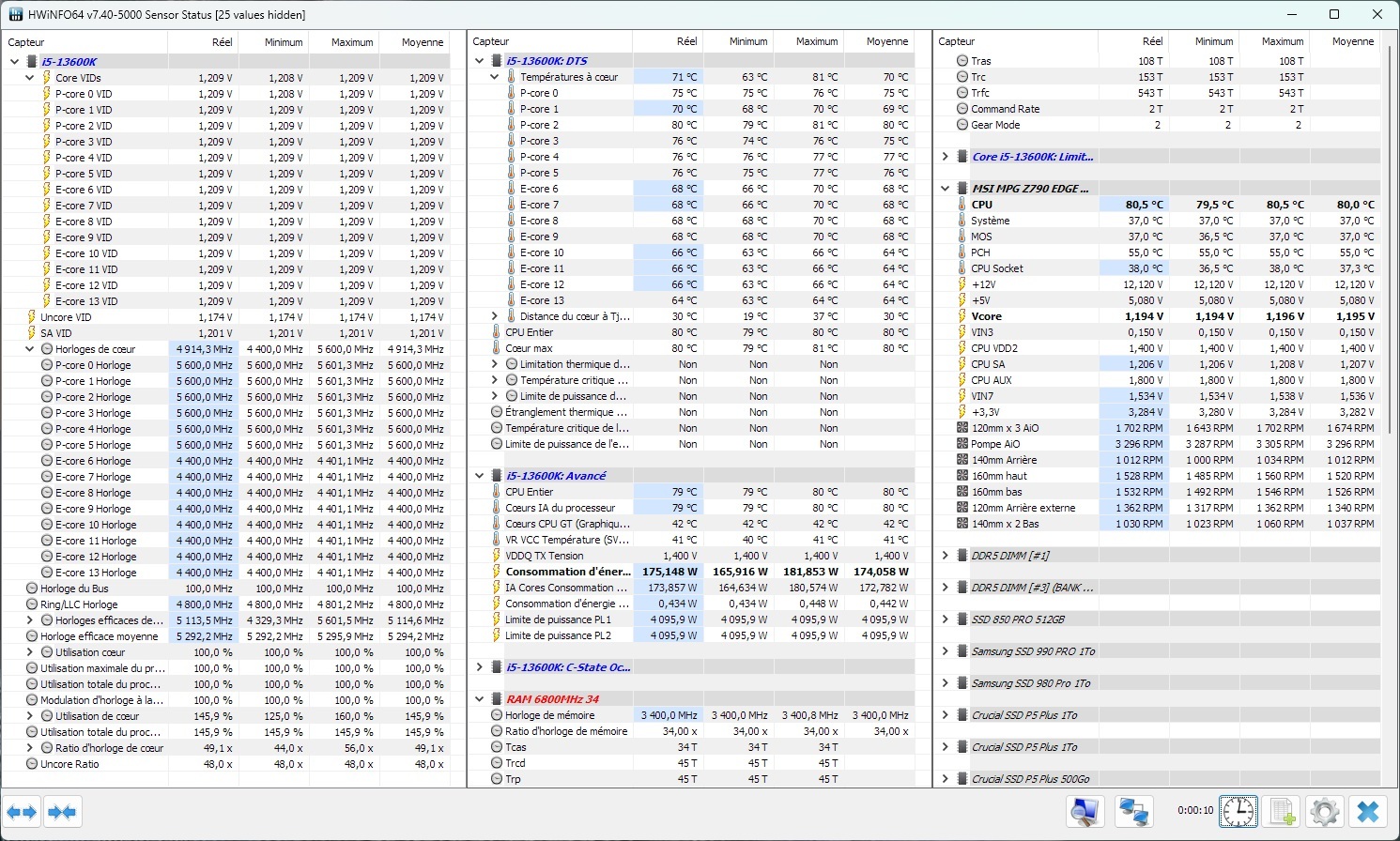The height and width of the screenshot is (841, 1400).
Task: Click the expand columns arrows button
Action: tap(22, 812)
